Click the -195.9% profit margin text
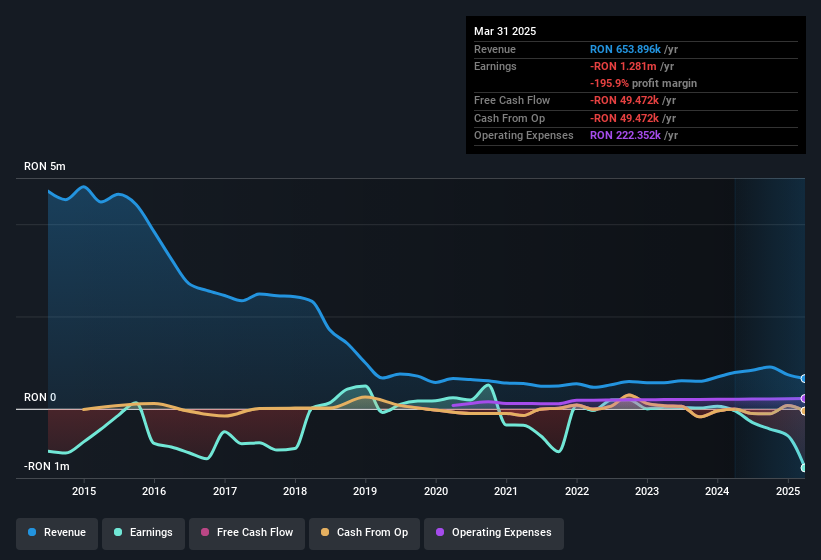The width and height of the screenshot is (821, 560). pyautogui.click(x=644, y=83)
